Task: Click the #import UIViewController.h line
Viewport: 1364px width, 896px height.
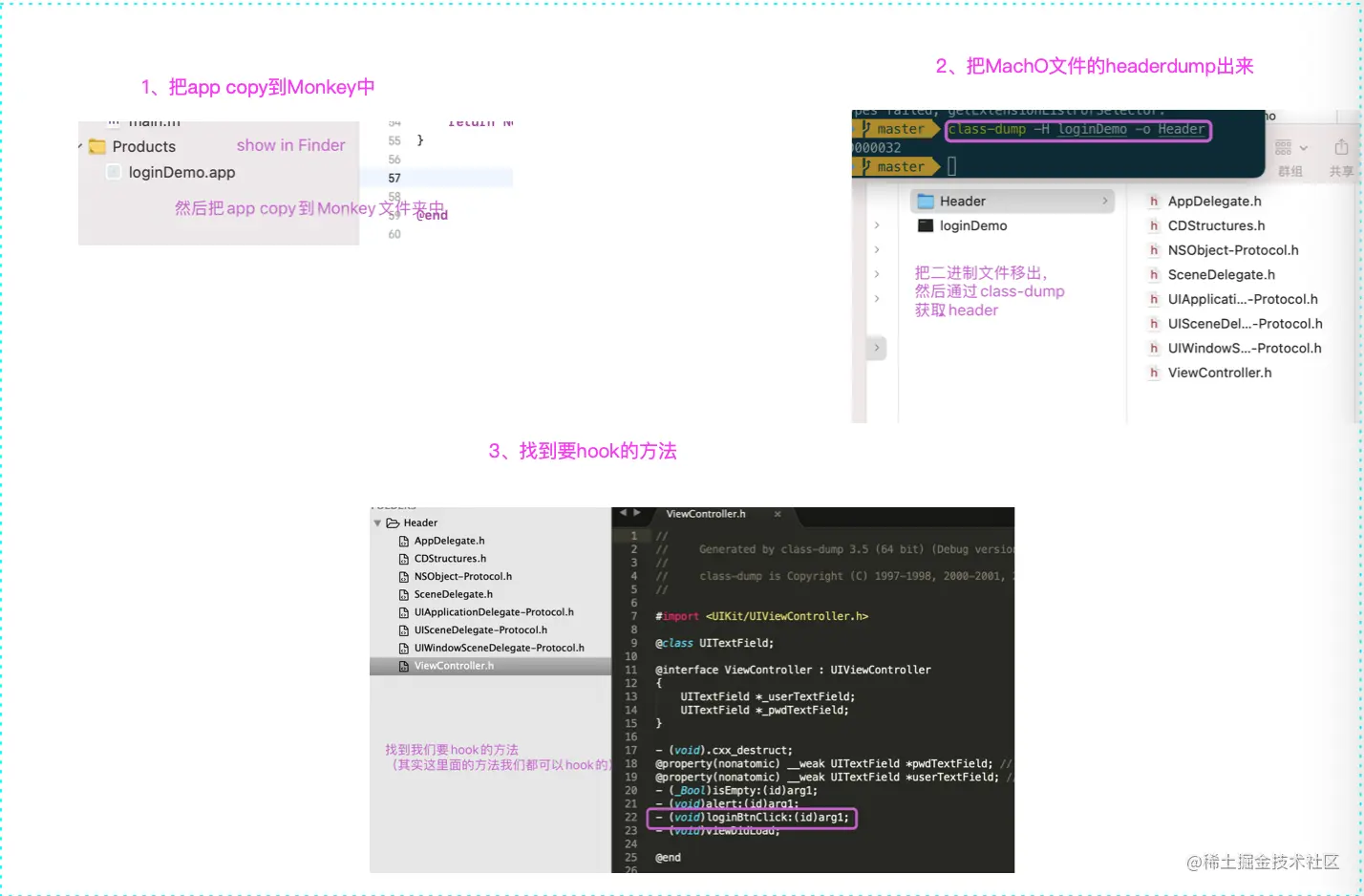Action: [761, 616]
